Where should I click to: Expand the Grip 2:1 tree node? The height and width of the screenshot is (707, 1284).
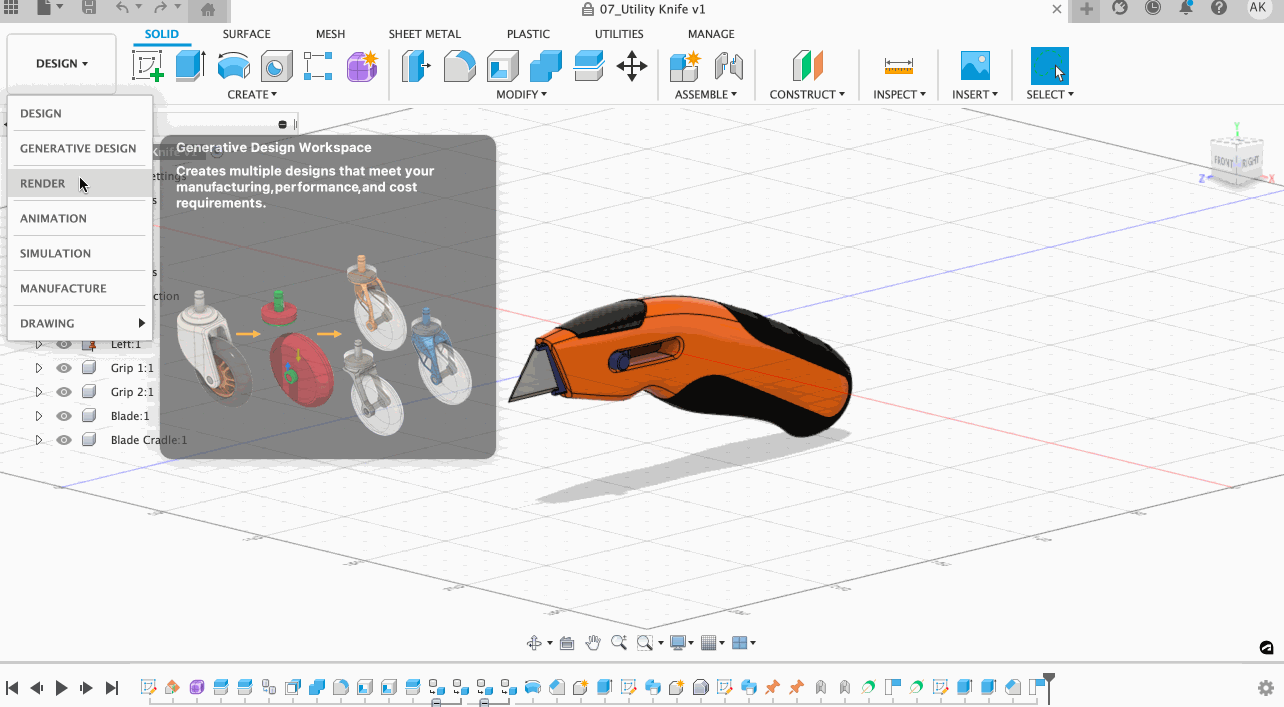(x=39, y=392)
